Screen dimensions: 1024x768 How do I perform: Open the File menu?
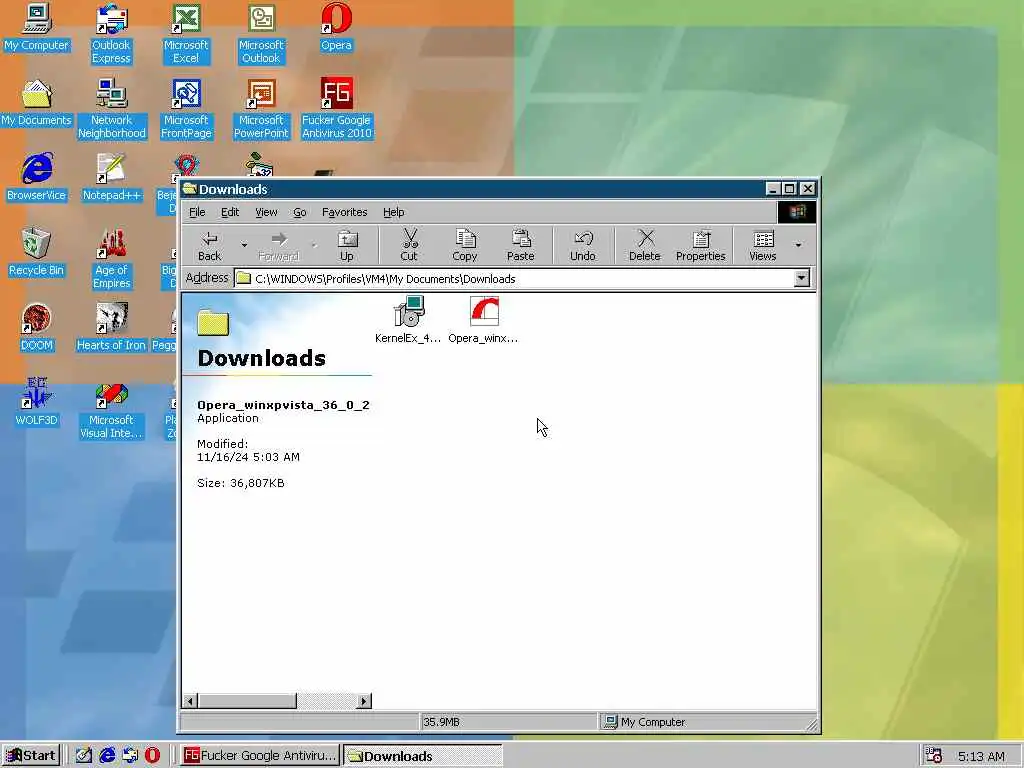(x=197, y=212)
